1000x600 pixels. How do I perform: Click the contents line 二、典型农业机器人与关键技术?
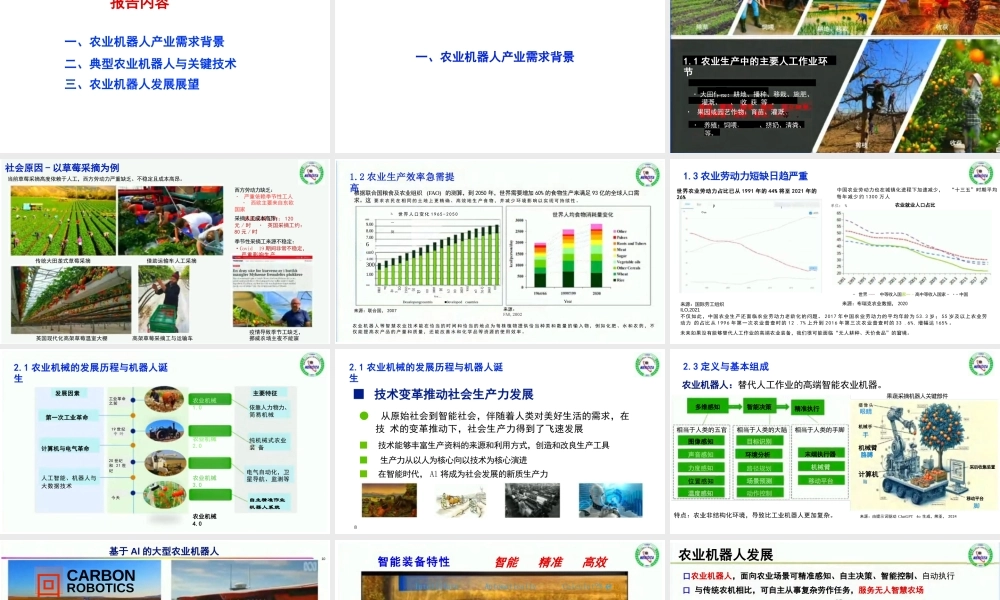pyautogui.click(x=151, y=63)
